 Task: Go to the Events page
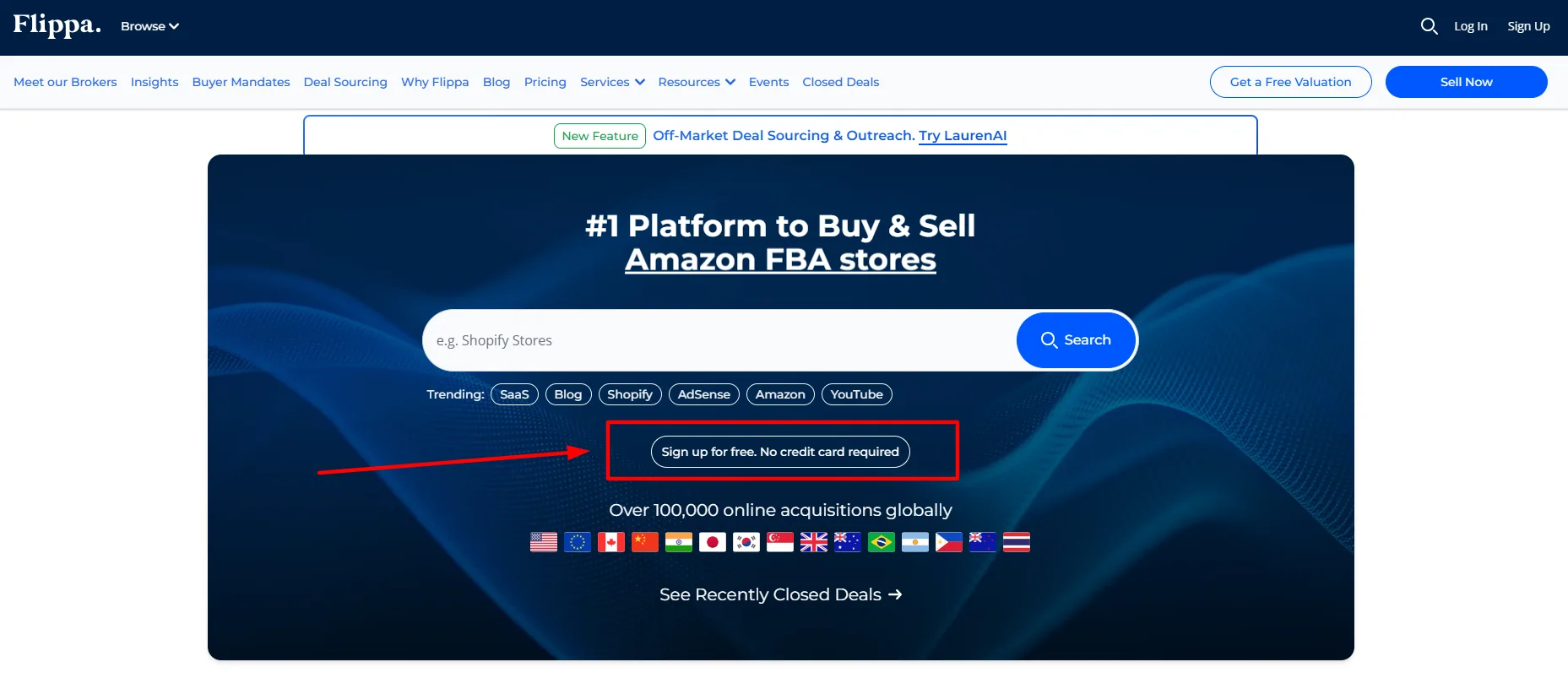coord(768,82)
